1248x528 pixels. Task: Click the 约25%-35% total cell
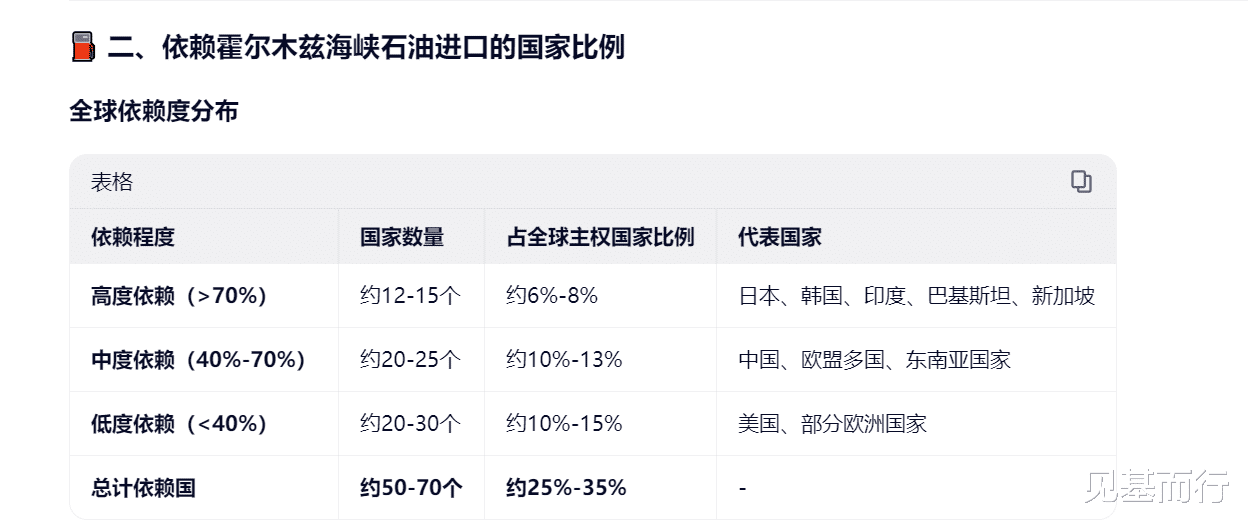pyautogui.click(x=566, y=488)
